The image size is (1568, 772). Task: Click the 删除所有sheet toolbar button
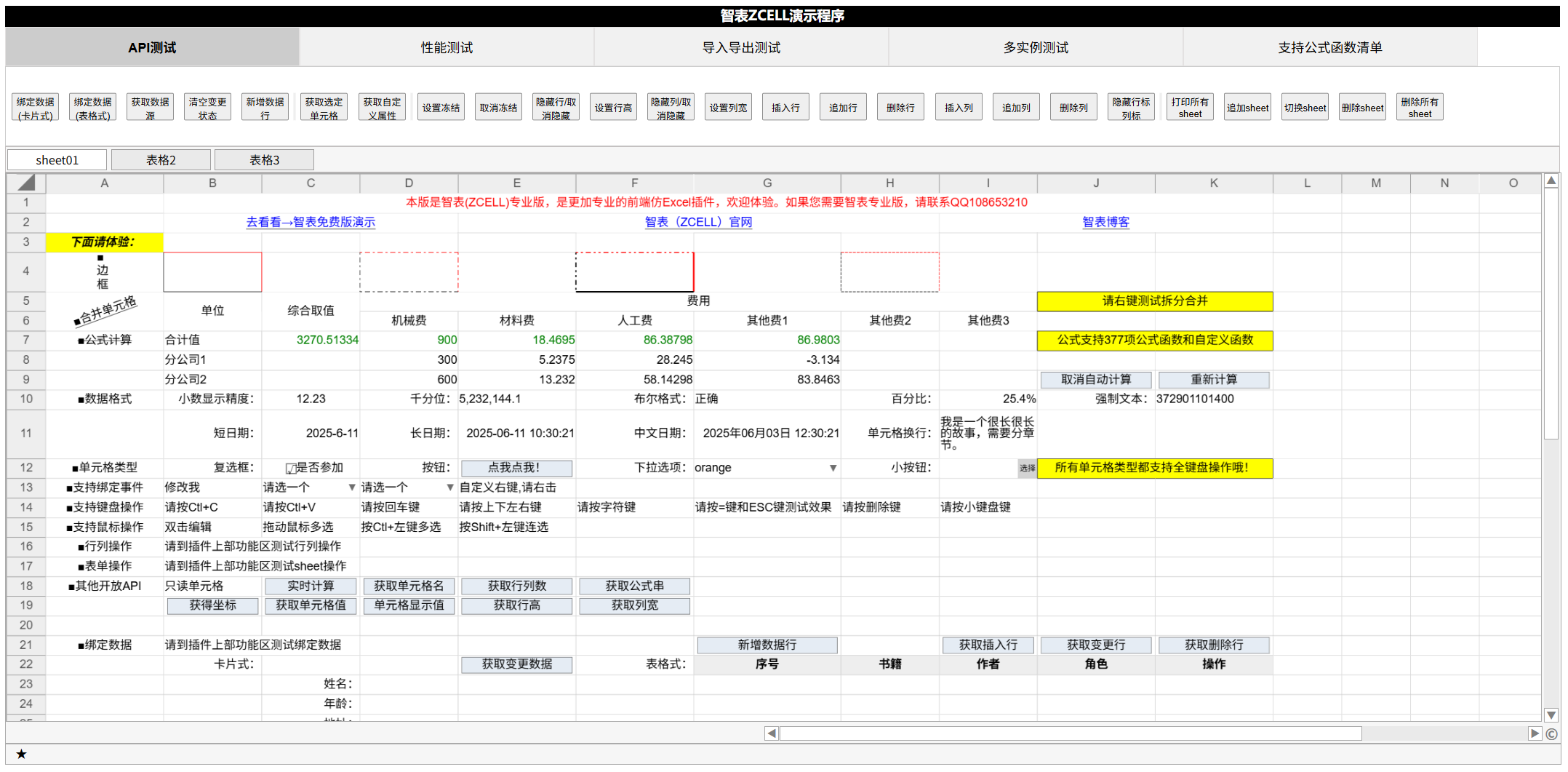pos(1420,108)
